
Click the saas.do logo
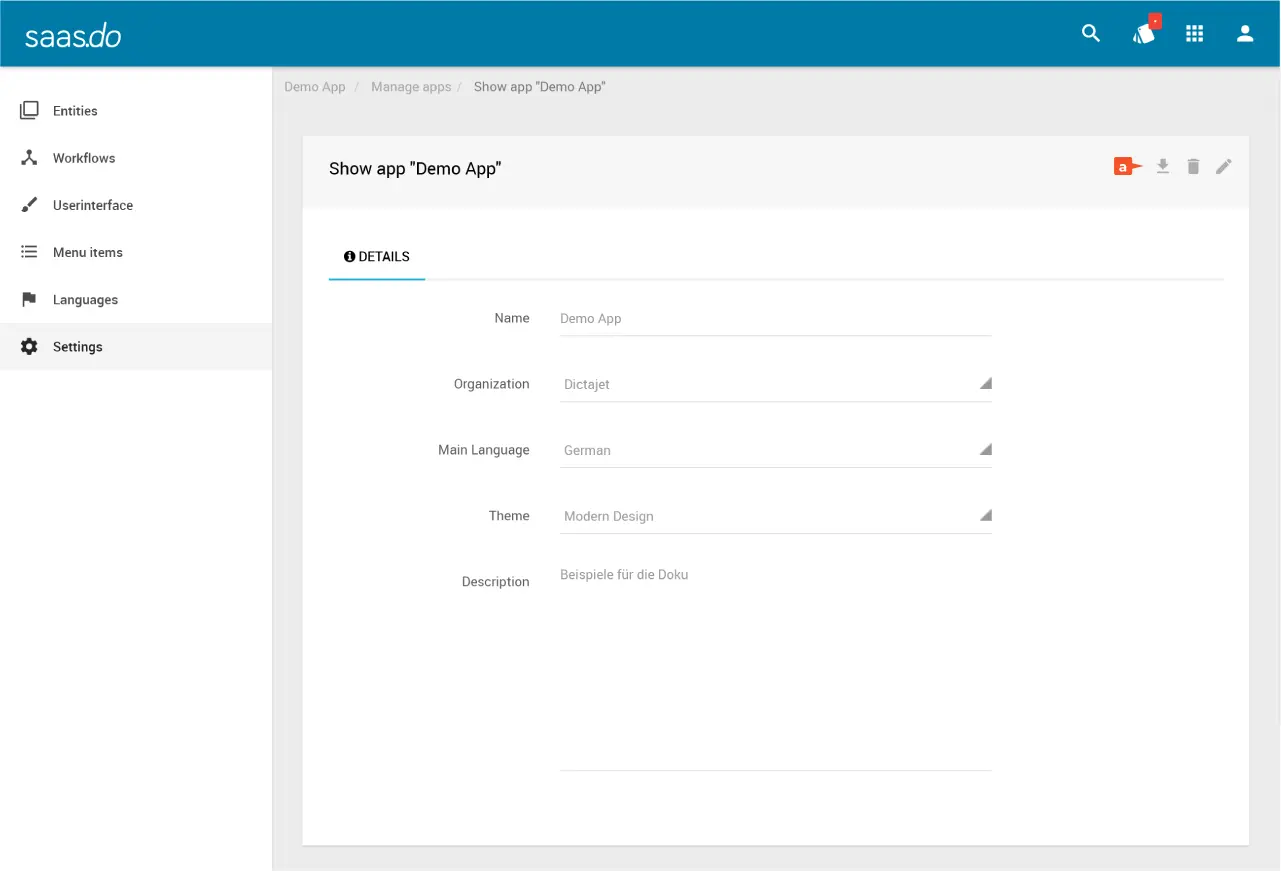(x=73, y=36)
